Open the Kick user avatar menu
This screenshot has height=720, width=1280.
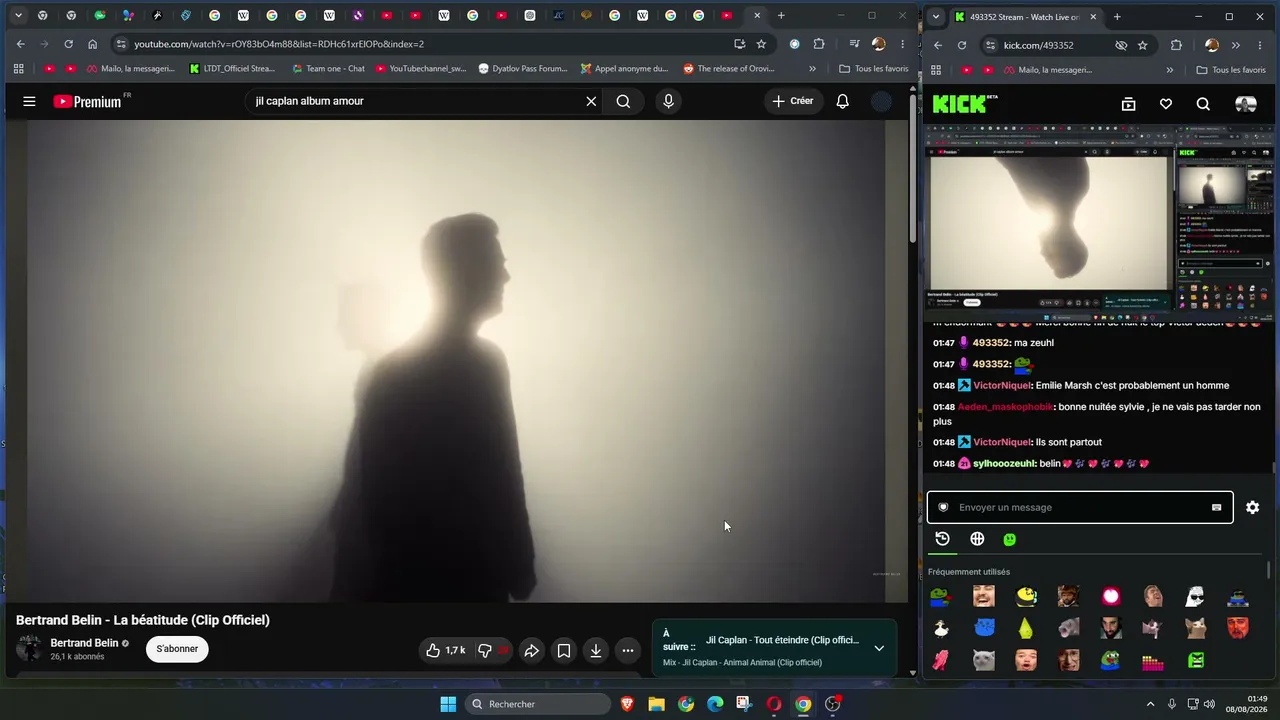point(1246,104)
